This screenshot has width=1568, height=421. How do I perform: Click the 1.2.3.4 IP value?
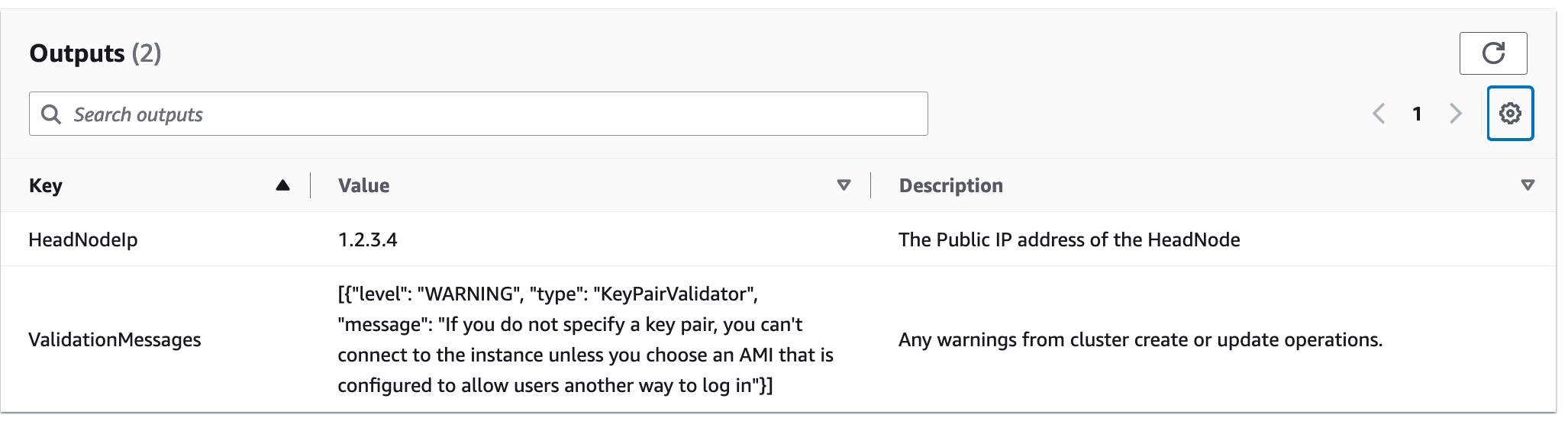pyautogui.click(x=367, y=239)
